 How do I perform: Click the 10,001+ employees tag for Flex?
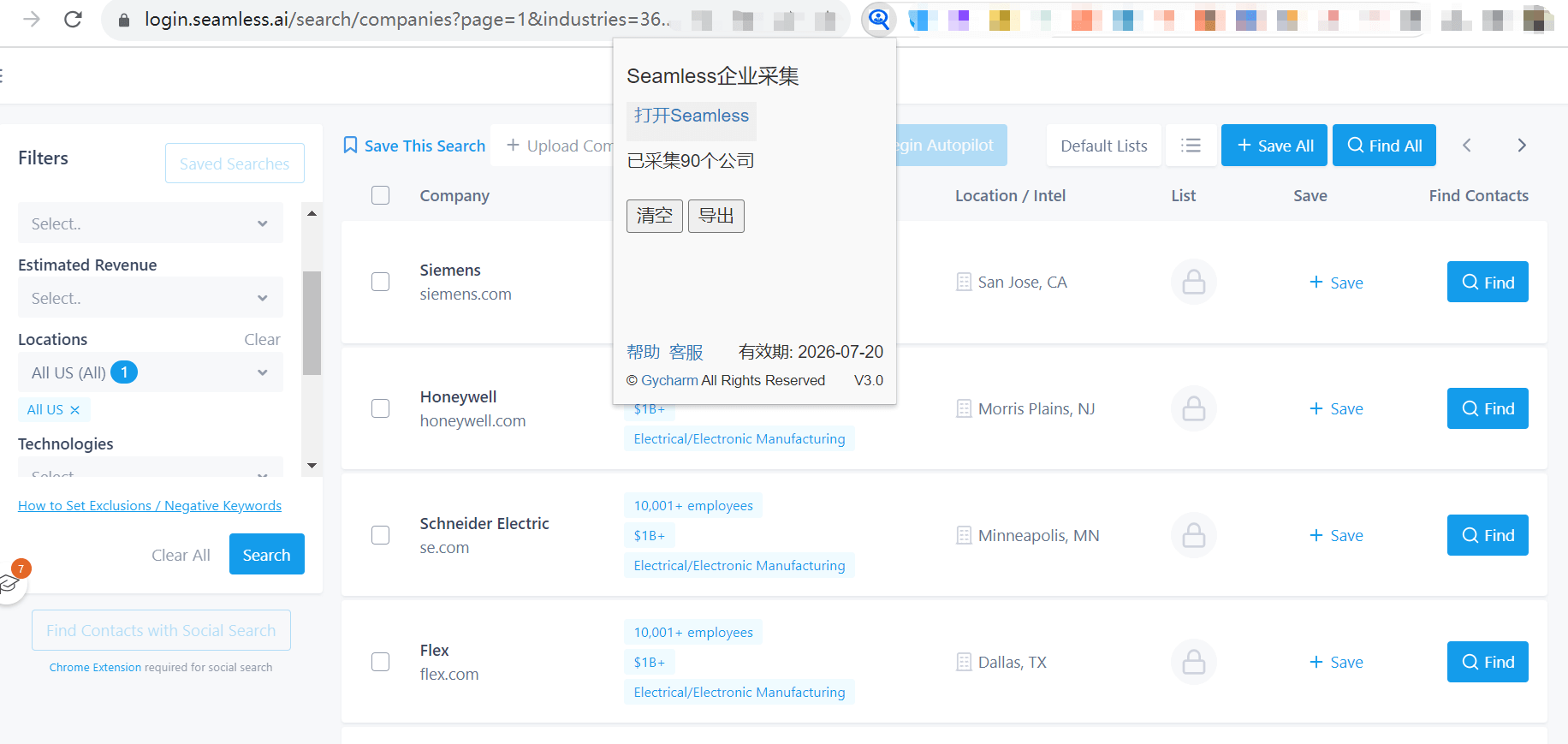(x=693, y=633)
